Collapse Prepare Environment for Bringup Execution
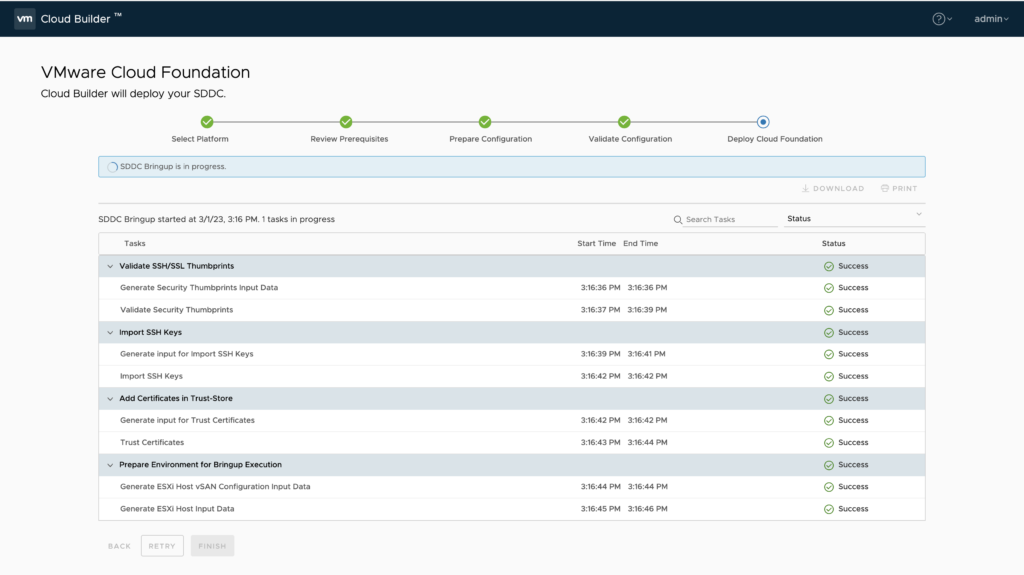Image resolution: width=1024 pixels, height=575 pixels. pos(110,464)
